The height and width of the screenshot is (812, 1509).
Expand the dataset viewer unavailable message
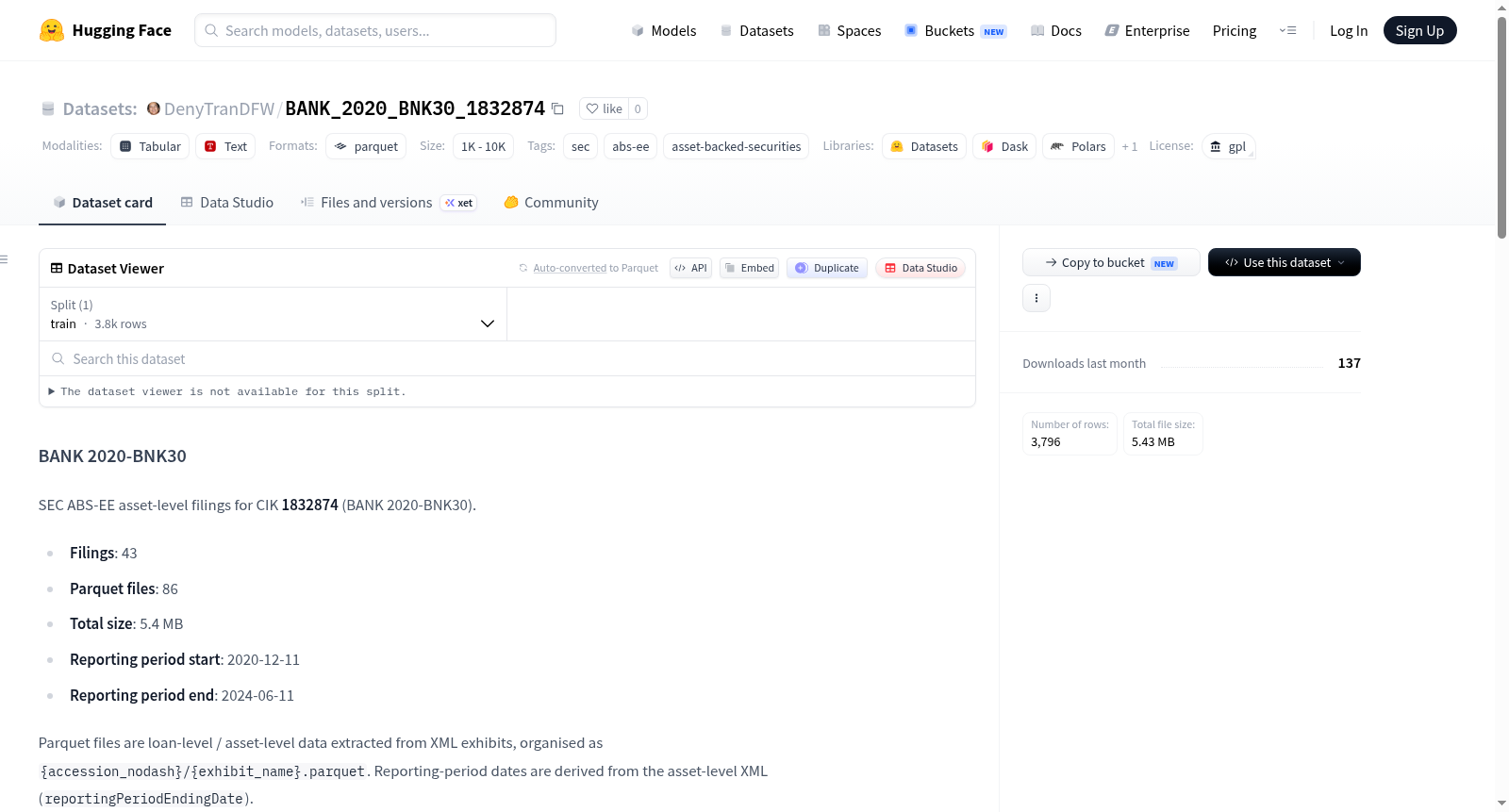227,391
